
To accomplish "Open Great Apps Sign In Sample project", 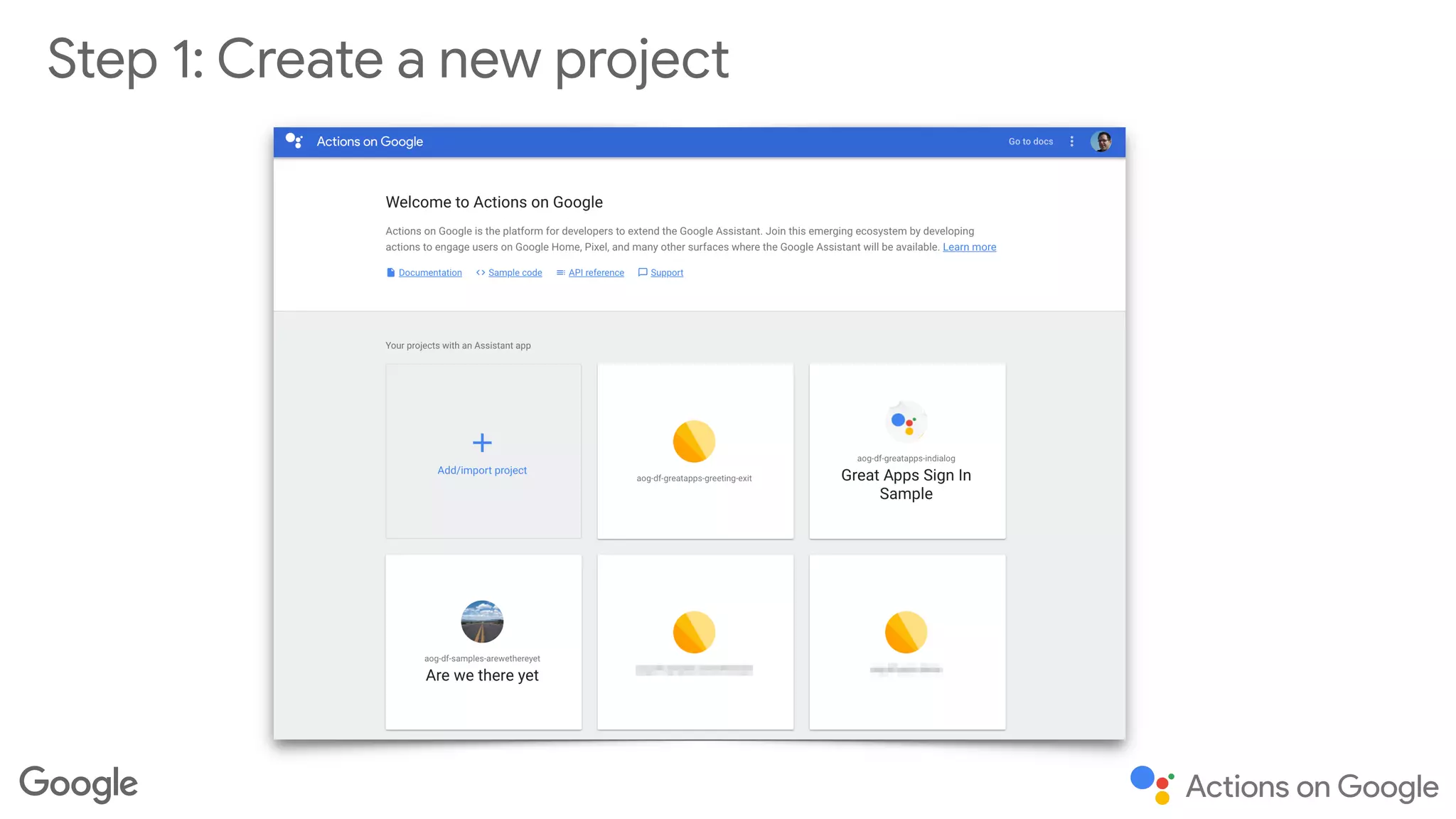I will point(906,484).
